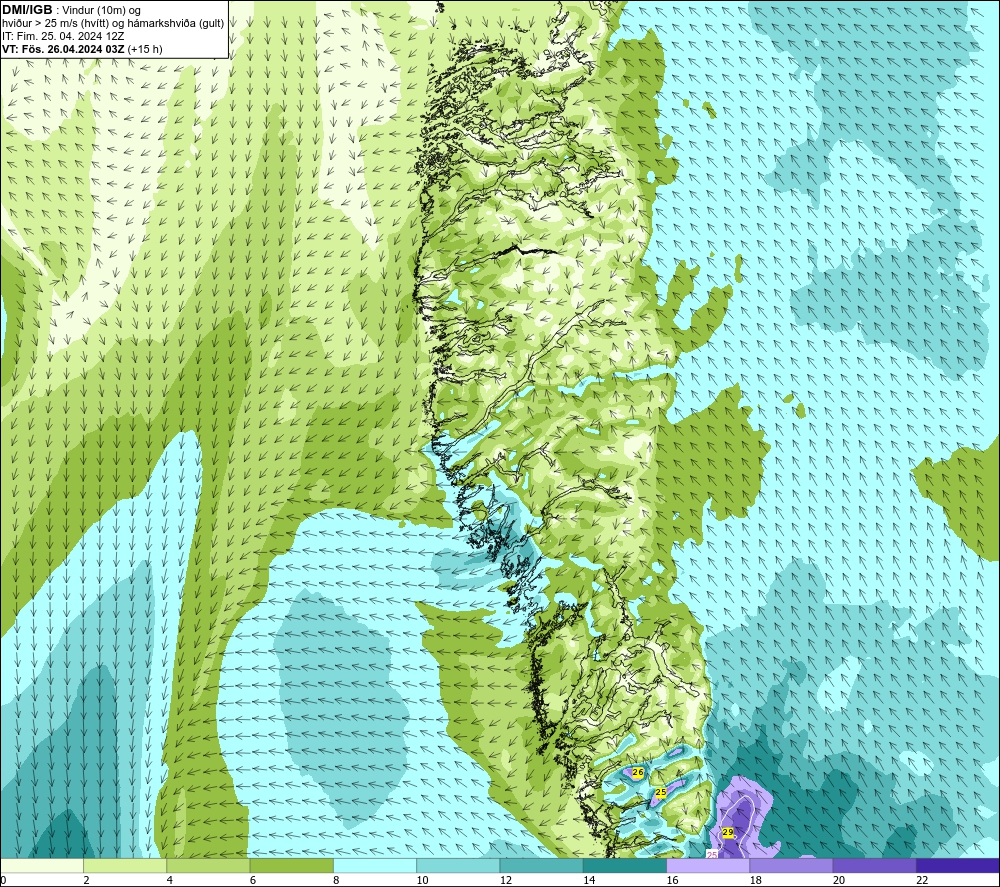Select the 6–8 m/s olive green swatch
The height and width of the screenshot is (887, 1000).
[291, 865]
